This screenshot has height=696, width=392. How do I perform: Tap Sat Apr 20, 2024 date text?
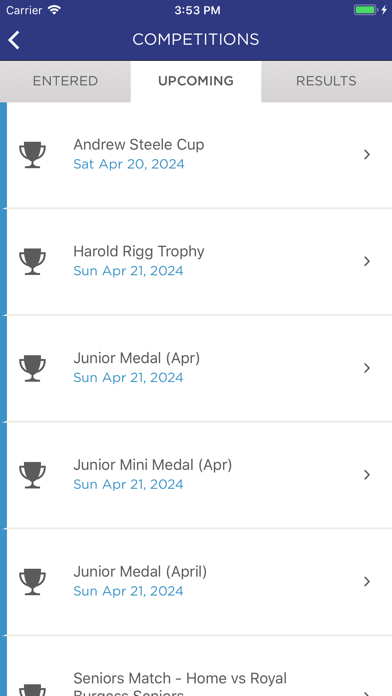tap(129, 164)
